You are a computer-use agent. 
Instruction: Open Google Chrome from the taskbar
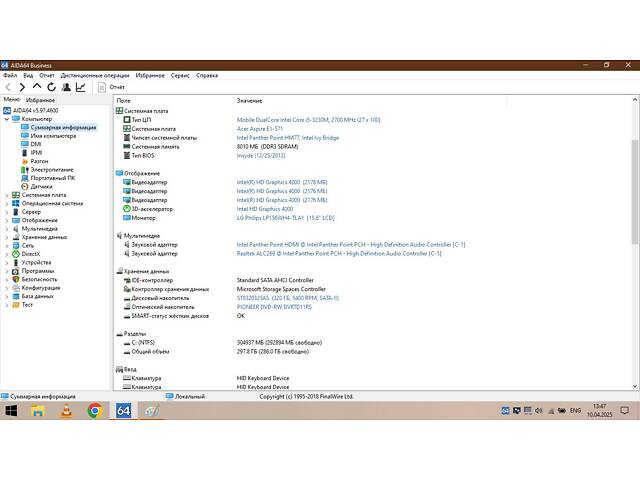pos(95,411)
